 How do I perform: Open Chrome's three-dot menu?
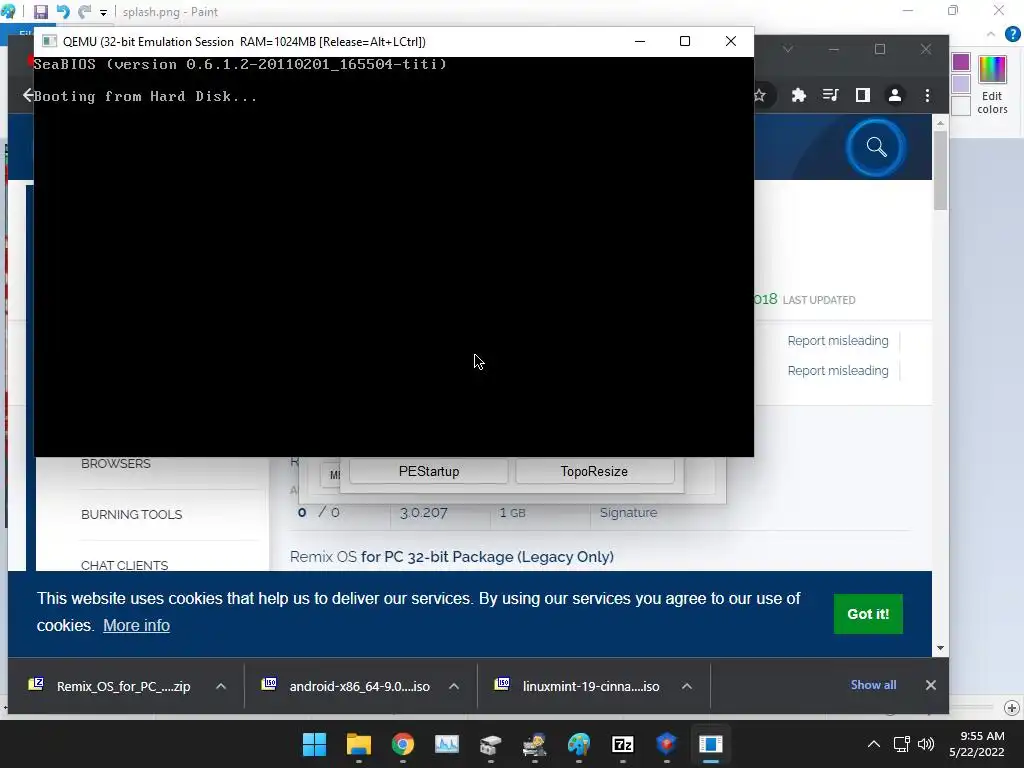point(927,95)
